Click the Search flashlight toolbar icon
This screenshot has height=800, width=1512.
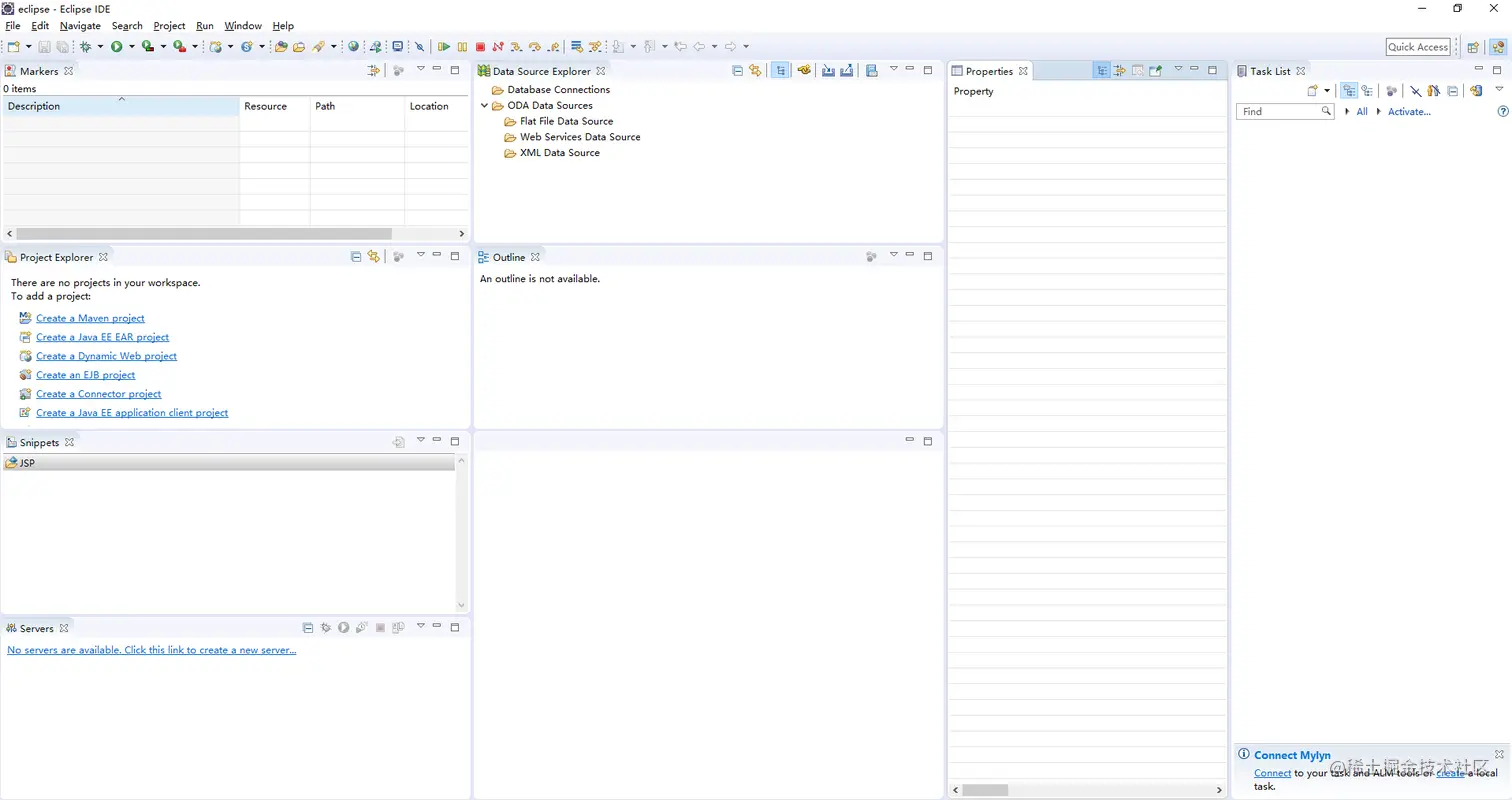[319, 47]
